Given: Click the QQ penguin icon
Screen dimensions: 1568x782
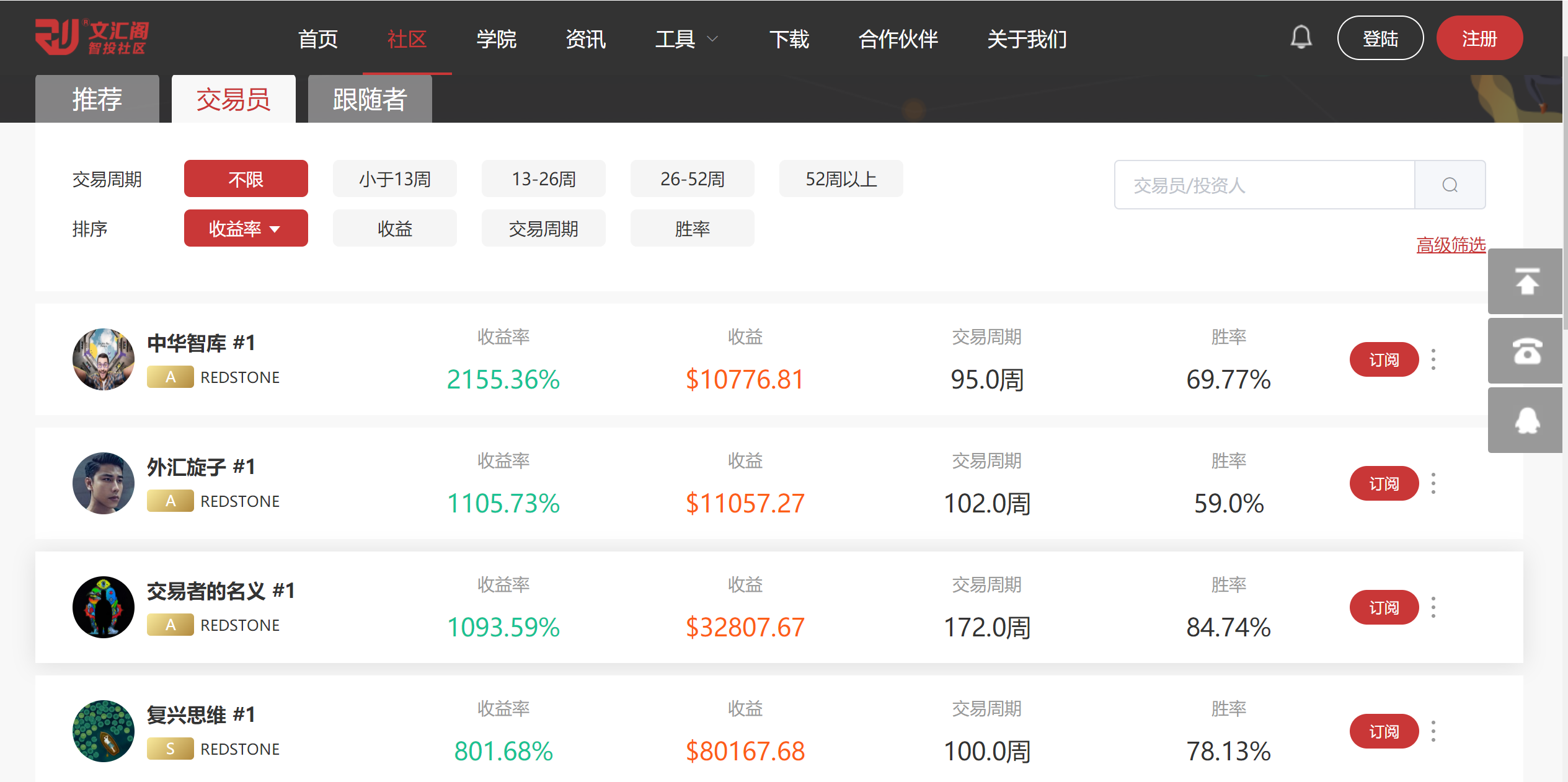Looking at the screenshot, I should point(1526,421).
